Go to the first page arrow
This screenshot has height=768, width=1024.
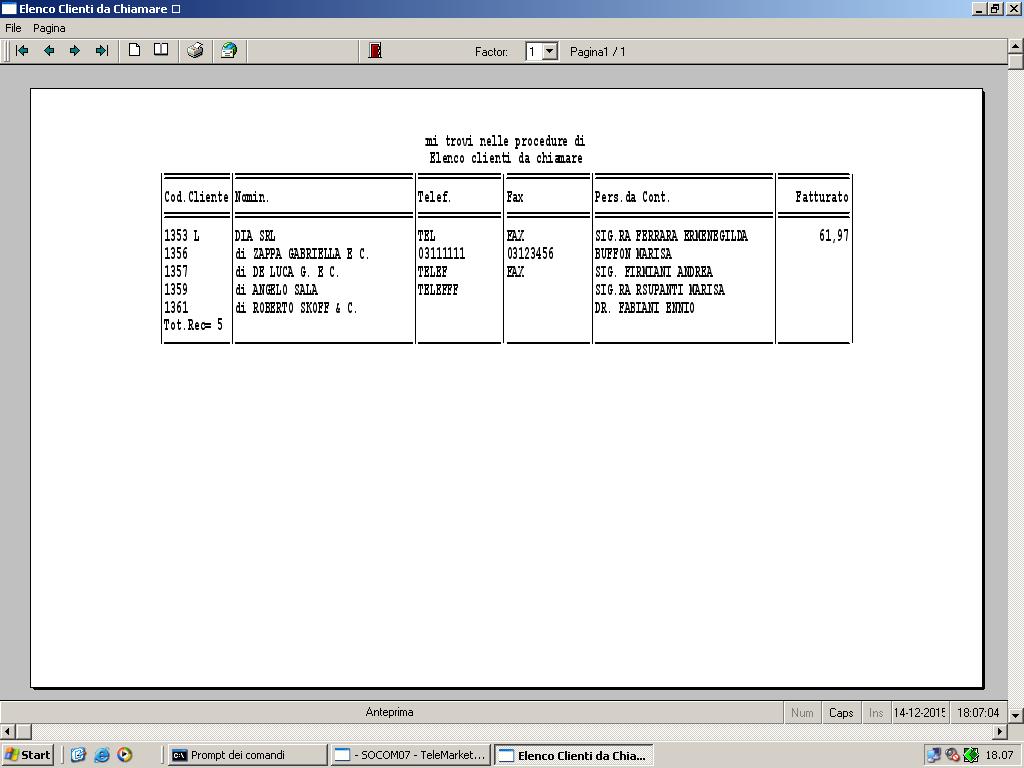point(22,51)
